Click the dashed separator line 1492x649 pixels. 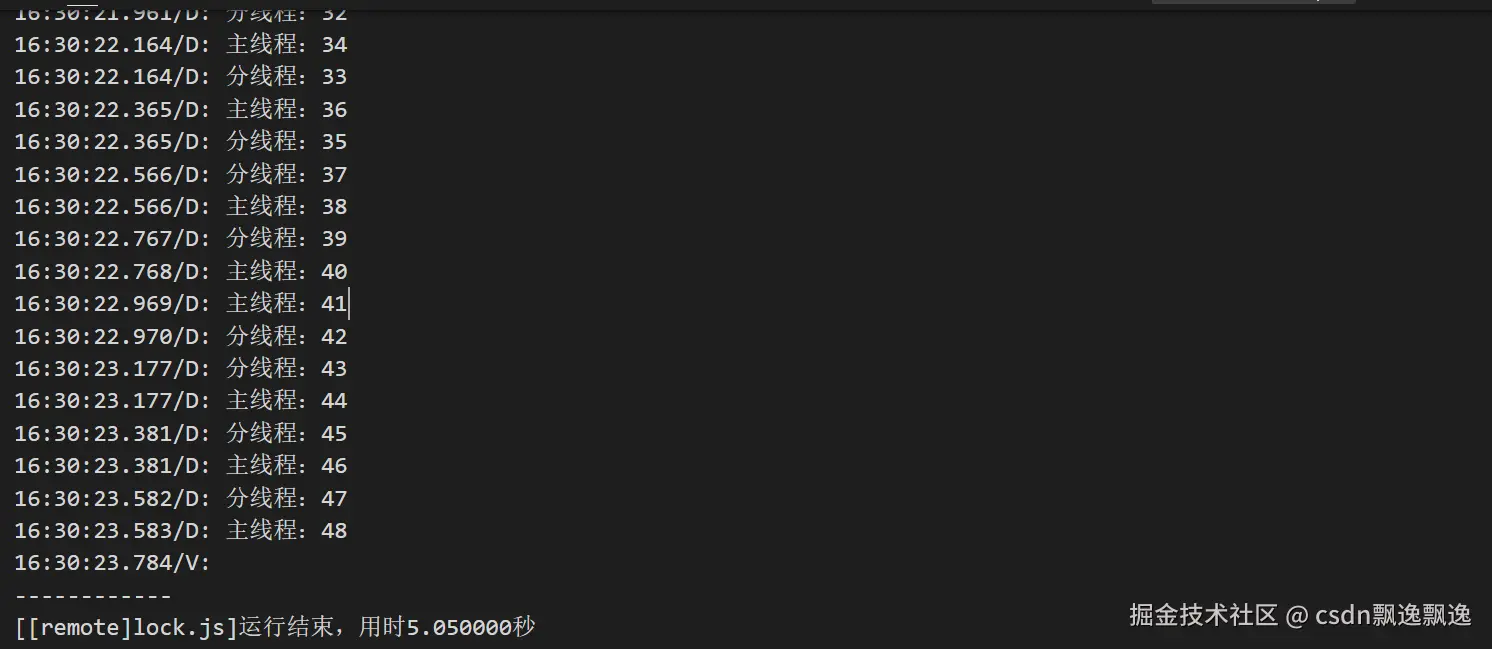tap(93, 597)
